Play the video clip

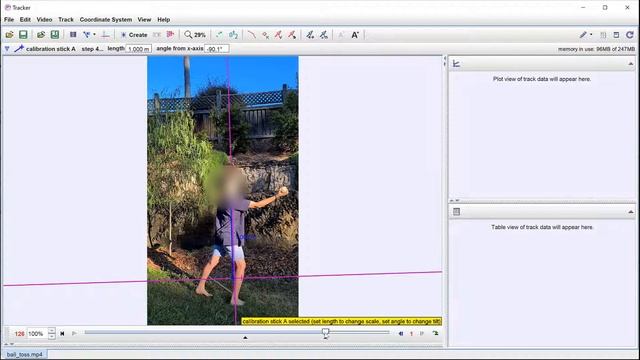coord(74,333)
